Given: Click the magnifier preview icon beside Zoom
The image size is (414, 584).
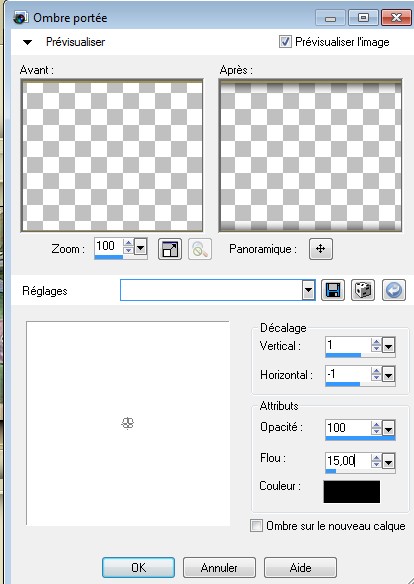Looking at the screenshot, I should (200, 249).
